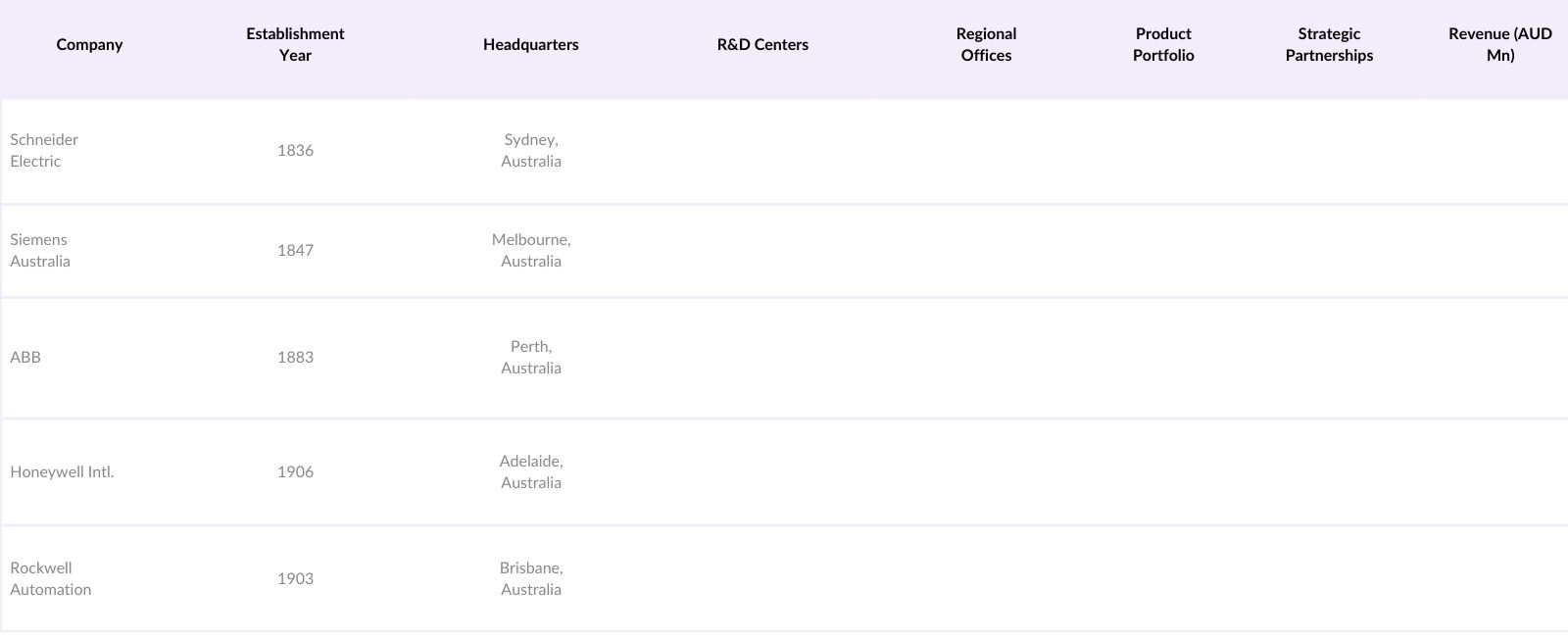The height and width of the screenshot is (640, 1568).
Task: Click the Sydney, Australia headquarters cell
Action: click(x=531, y=150)
